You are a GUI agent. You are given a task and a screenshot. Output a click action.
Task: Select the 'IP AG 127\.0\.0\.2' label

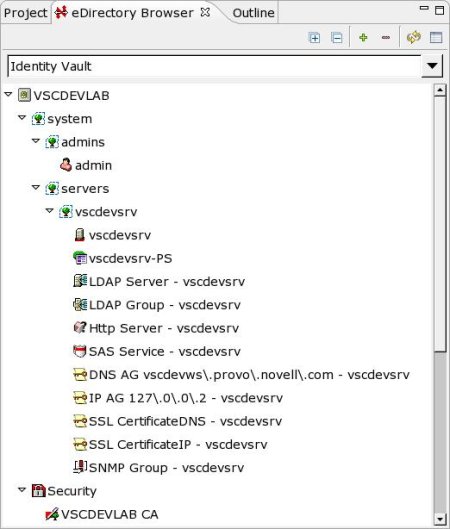point(186,398)
